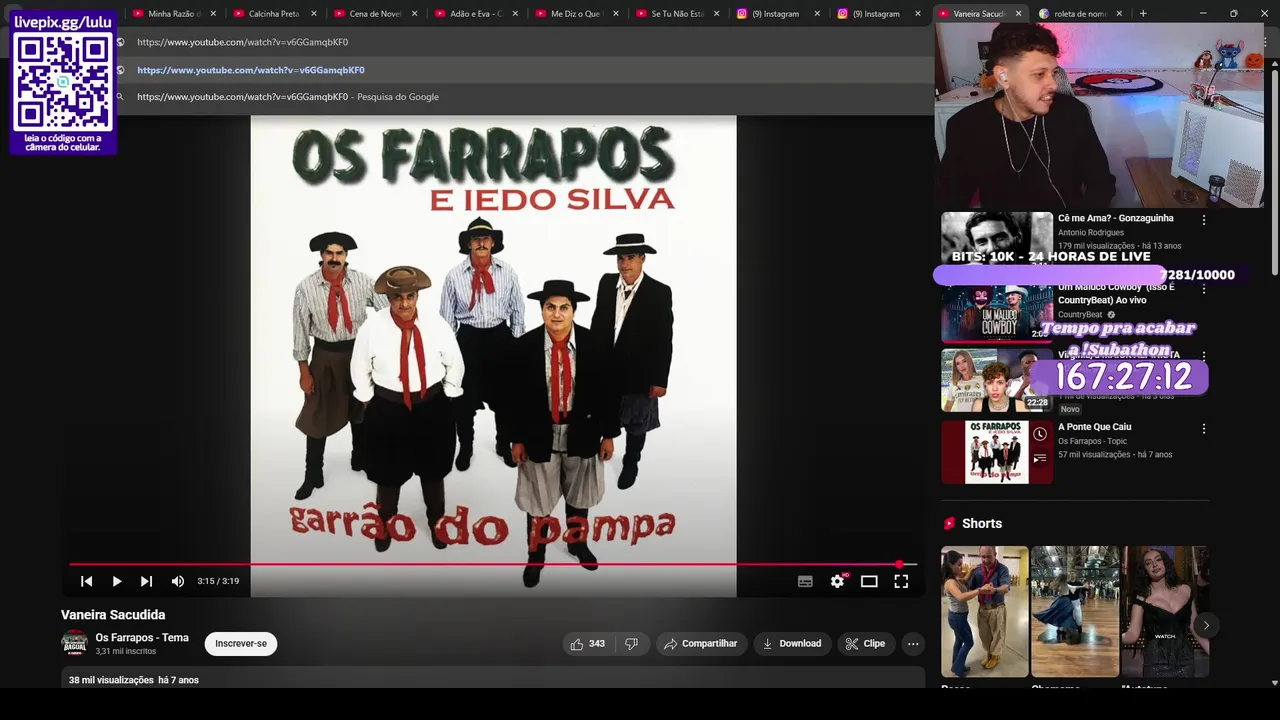
Task: Open the second Short with dance floor
Action: coord(1075,611)
